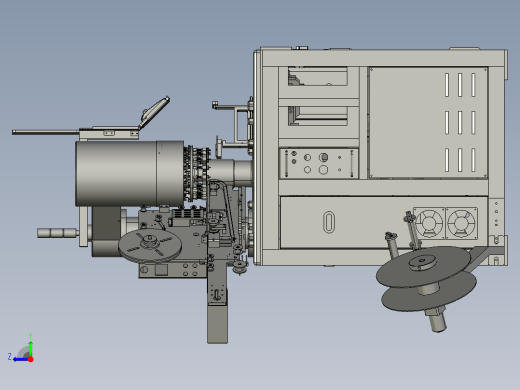Click the red X axis dot of the triad
This screenshot has width=520, height=390.
click(x=31, y=359)
